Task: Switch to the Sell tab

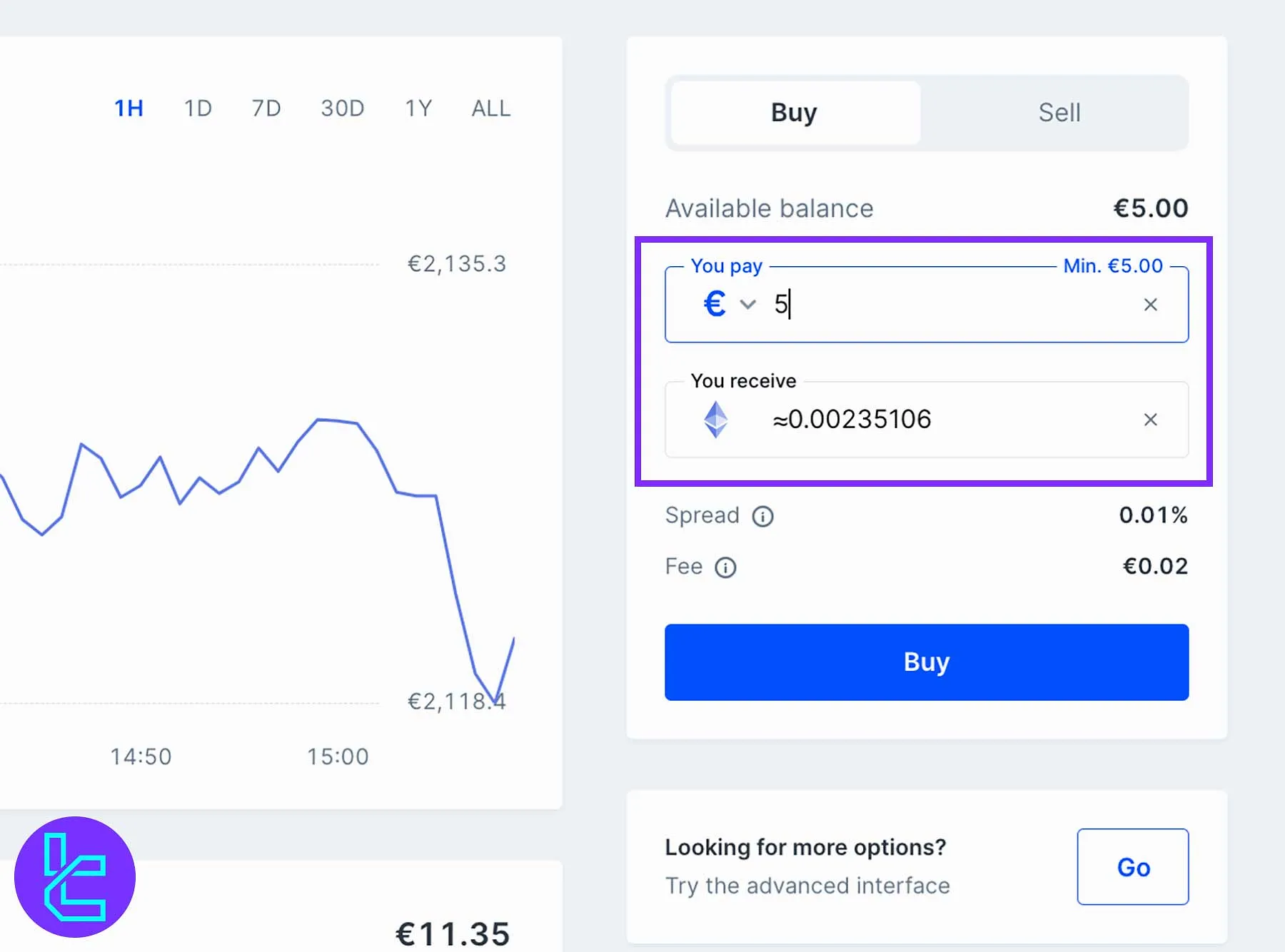Action: (1059, 113)
